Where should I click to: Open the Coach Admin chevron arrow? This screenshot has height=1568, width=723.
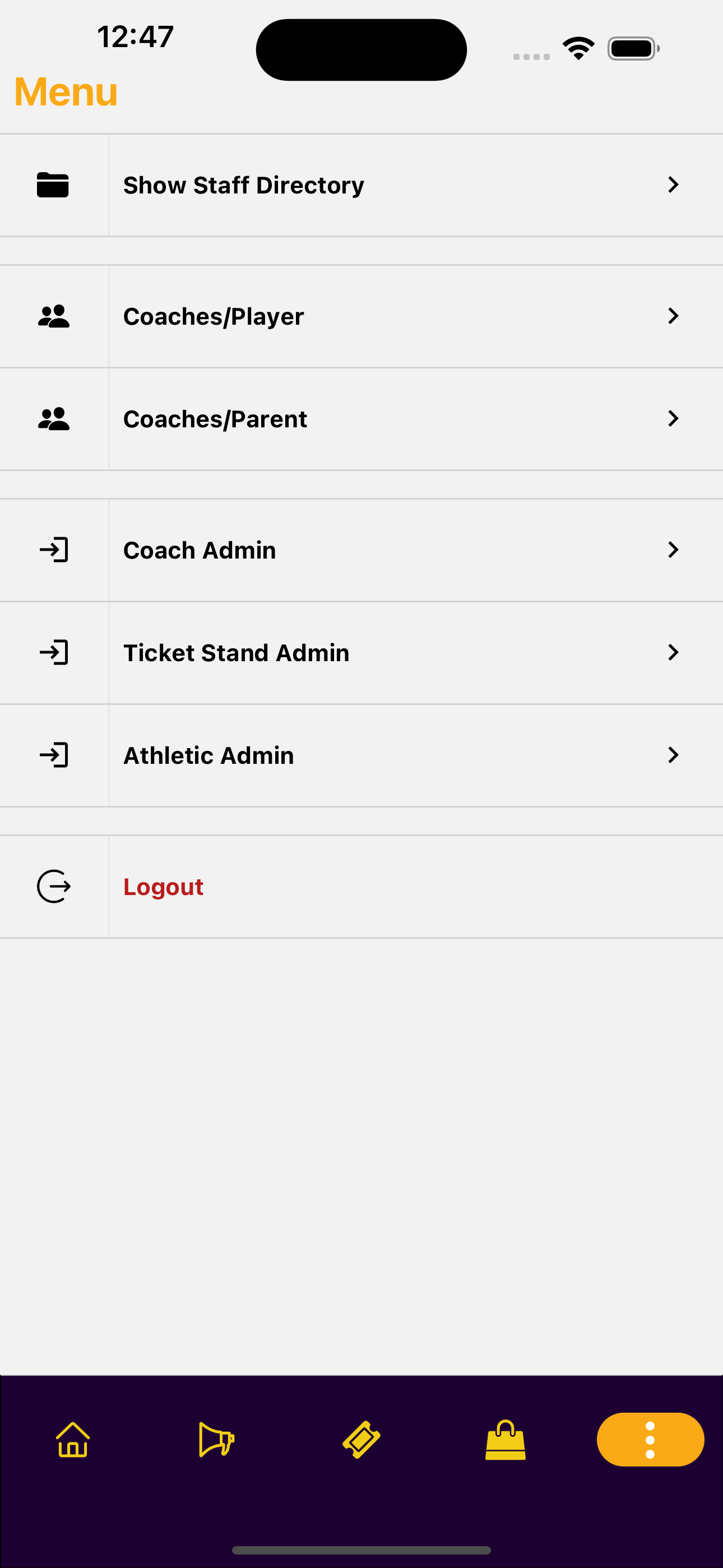pos(673,550)
